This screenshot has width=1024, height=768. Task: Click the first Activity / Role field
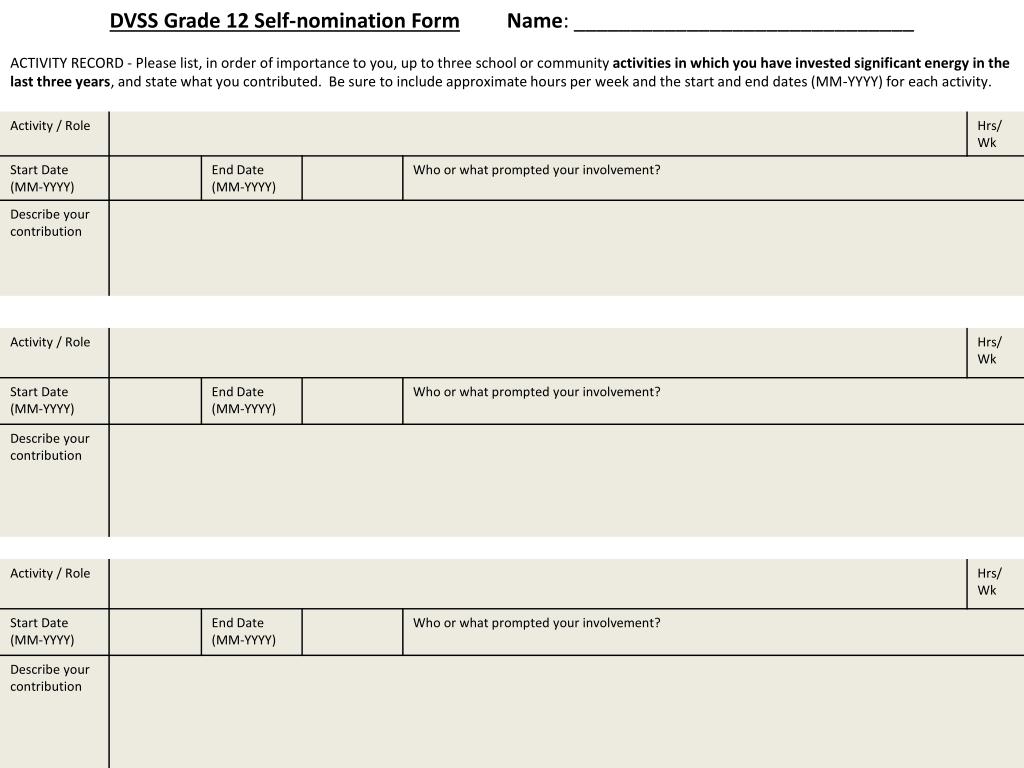pyautogui.click(x=537, y=133)
